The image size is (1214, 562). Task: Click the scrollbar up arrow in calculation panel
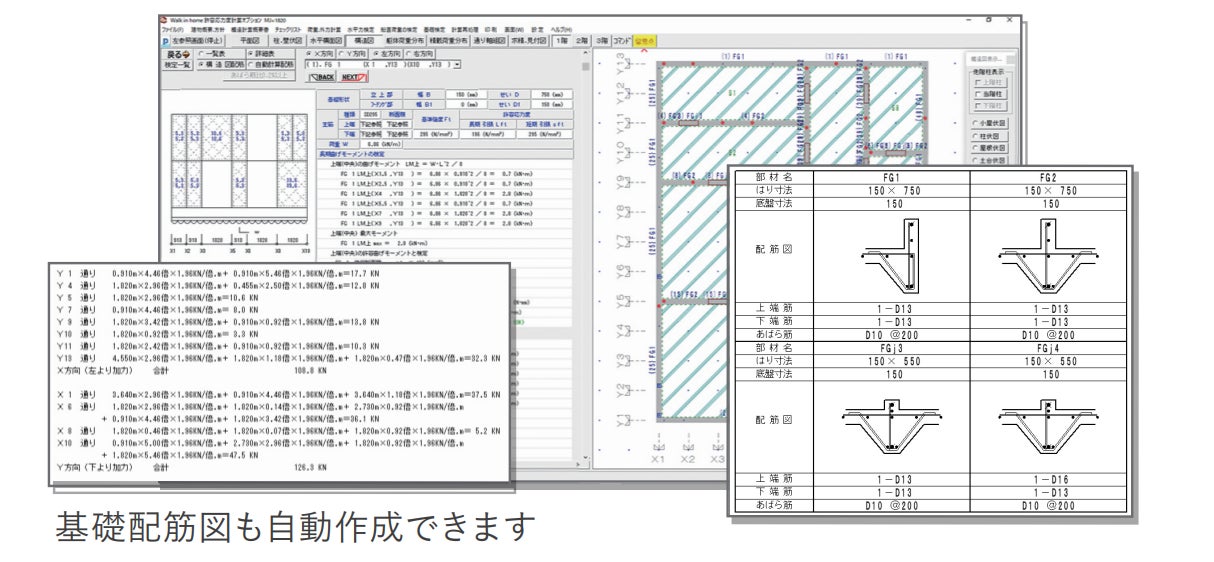tap(585, 52)
